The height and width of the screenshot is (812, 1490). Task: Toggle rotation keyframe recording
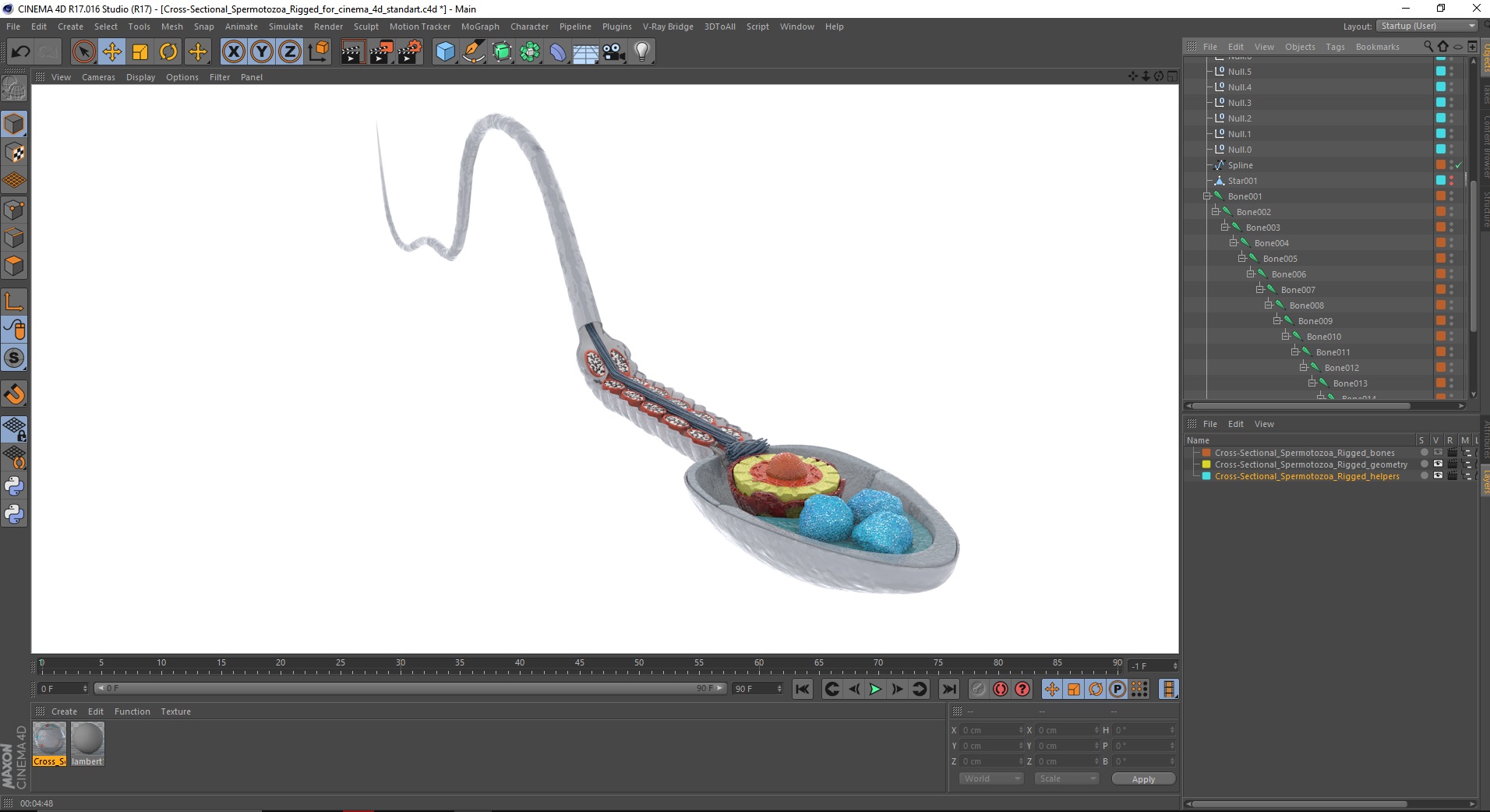[1096, 689]
